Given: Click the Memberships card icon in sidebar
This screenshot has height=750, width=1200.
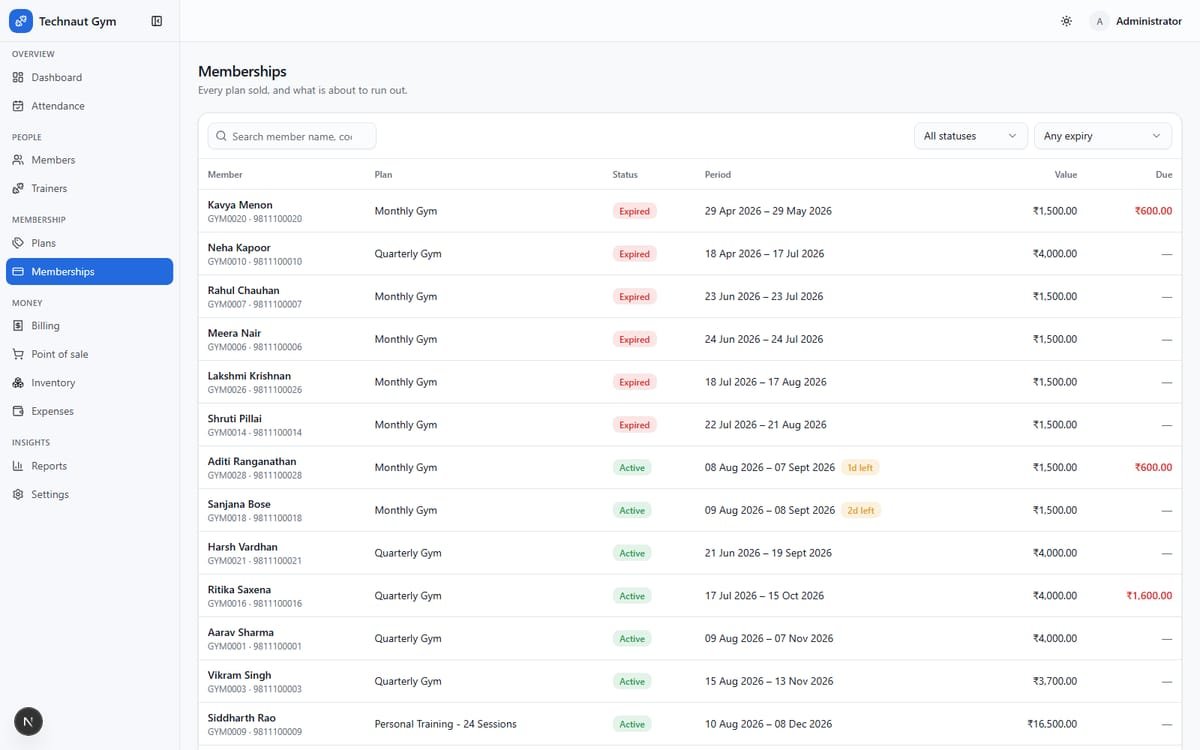Looking at the screenshot, I should coord(18,271).
